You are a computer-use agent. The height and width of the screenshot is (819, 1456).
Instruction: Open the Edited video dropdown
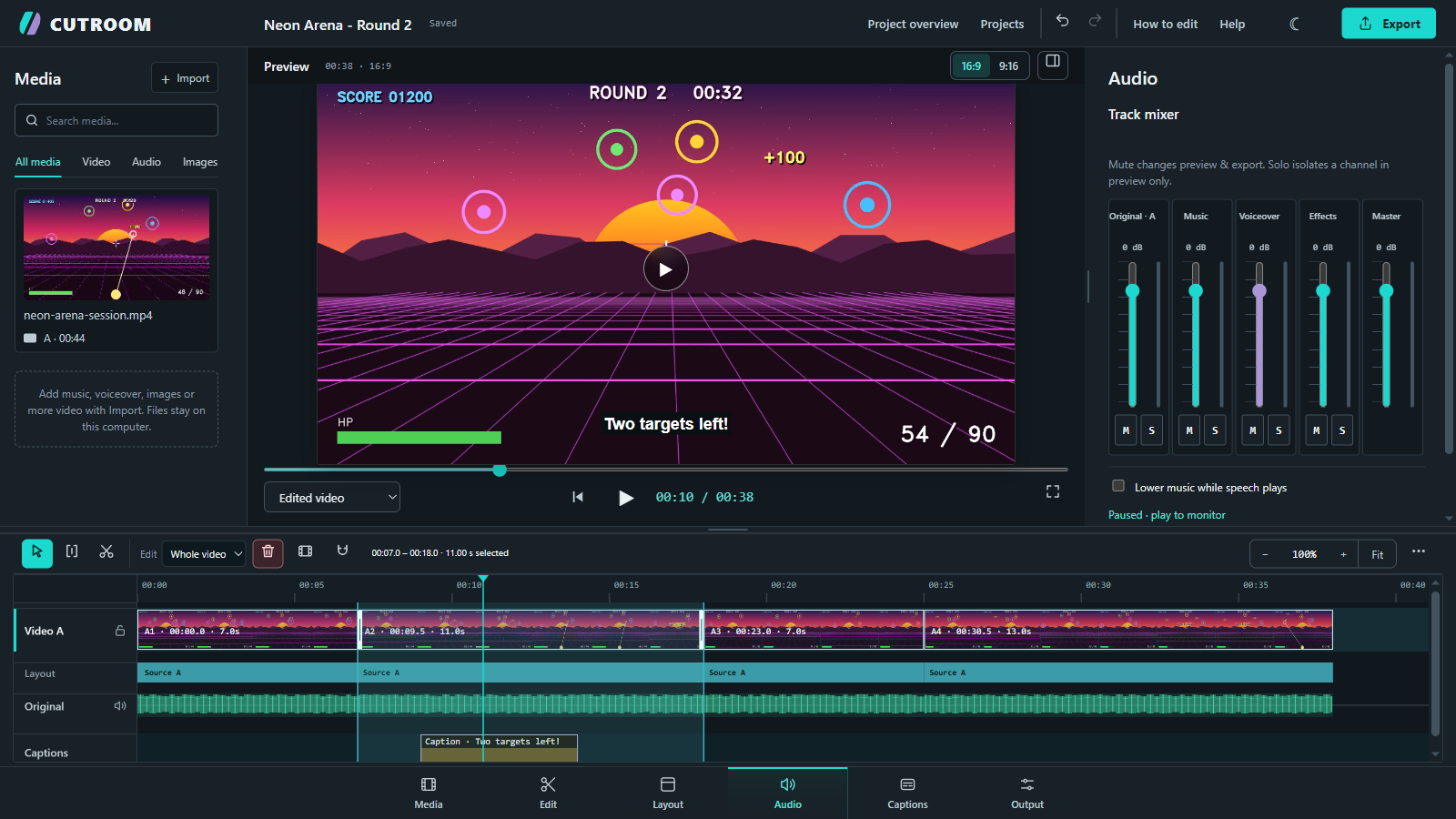point(332,498)
